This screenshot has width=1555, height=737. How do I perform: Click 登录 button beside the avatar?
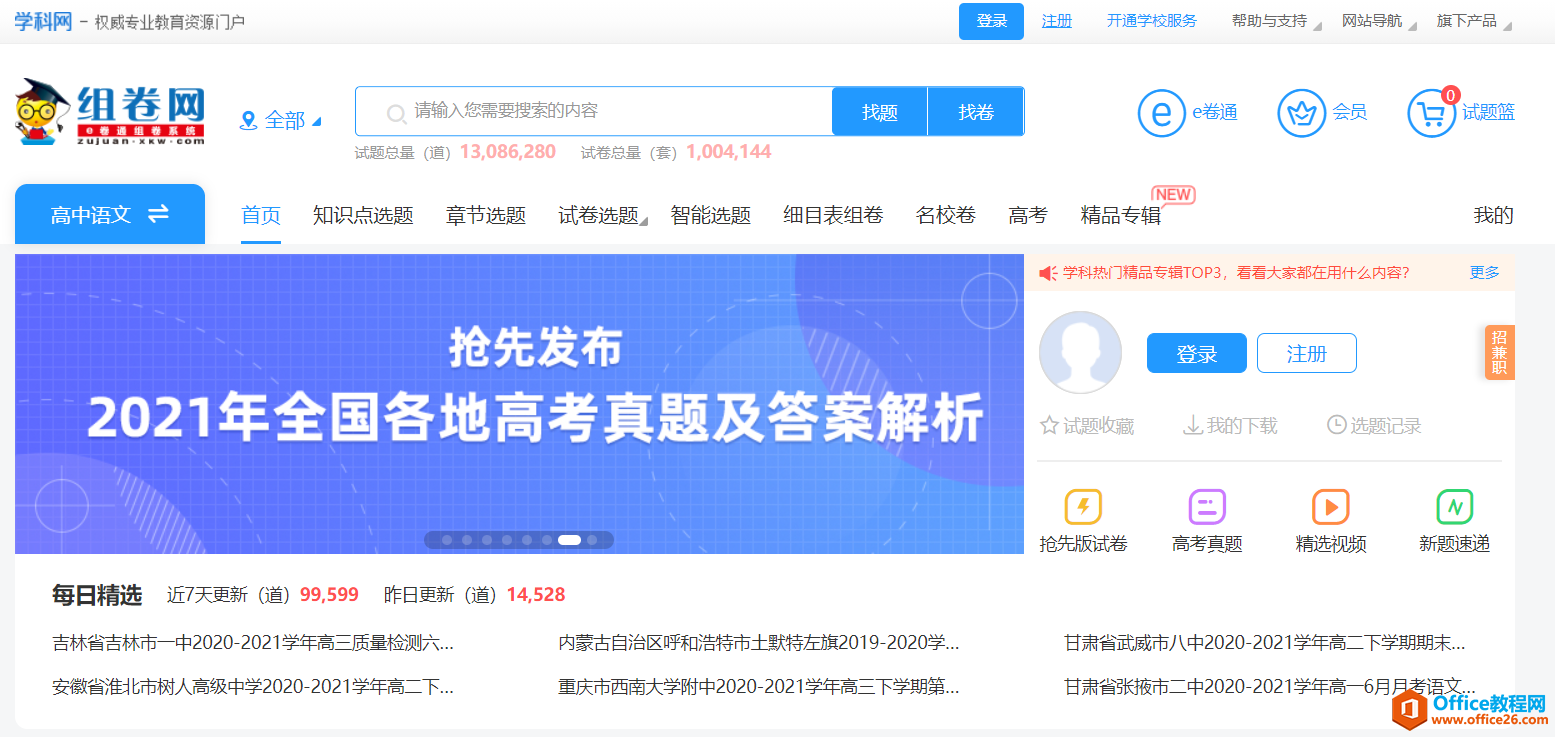coord(1197,353)
